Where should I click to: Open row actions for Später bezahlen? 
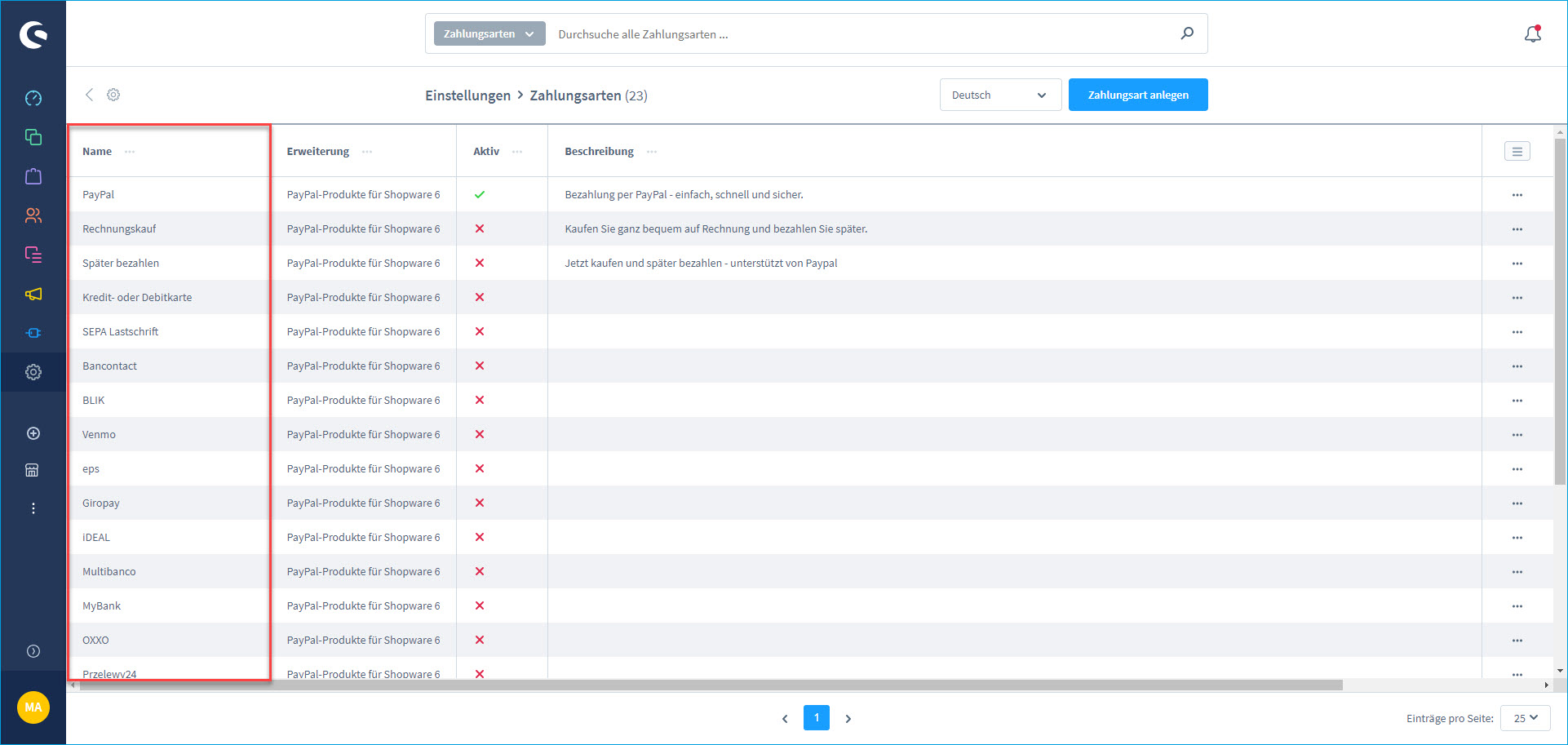pyautogui.click(x=1517, y=264)
